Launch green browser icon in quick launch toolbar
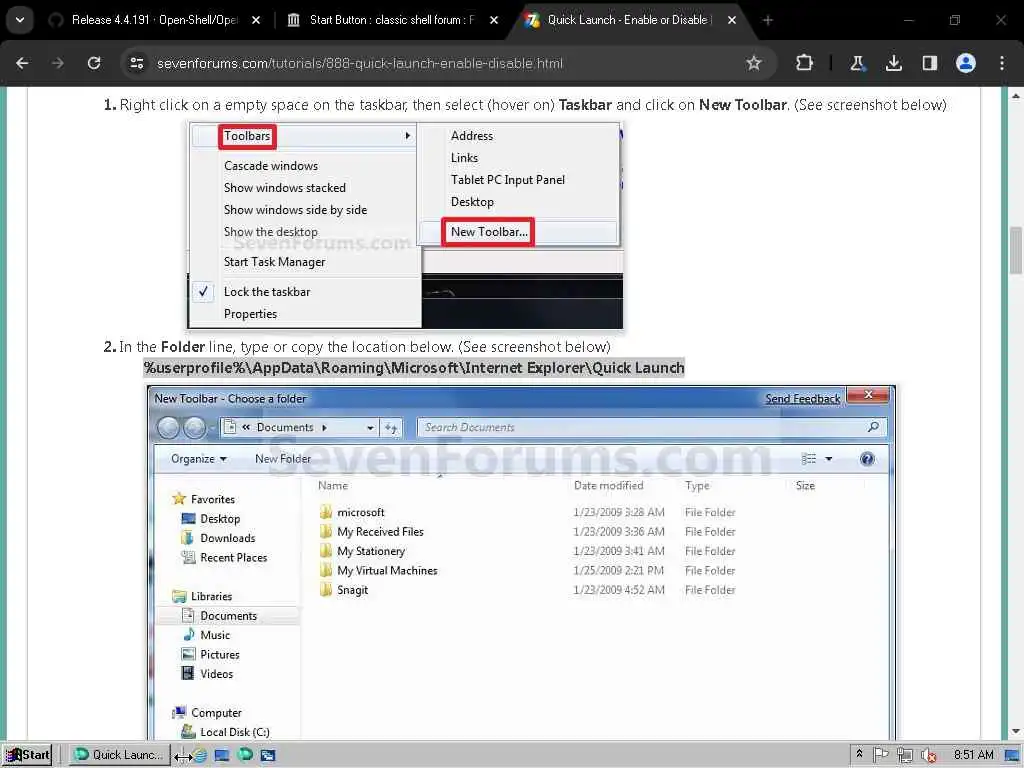Image resolution: width=1024 pixels, height=768 pixels. pyautogui.click(x=245, y=755)
